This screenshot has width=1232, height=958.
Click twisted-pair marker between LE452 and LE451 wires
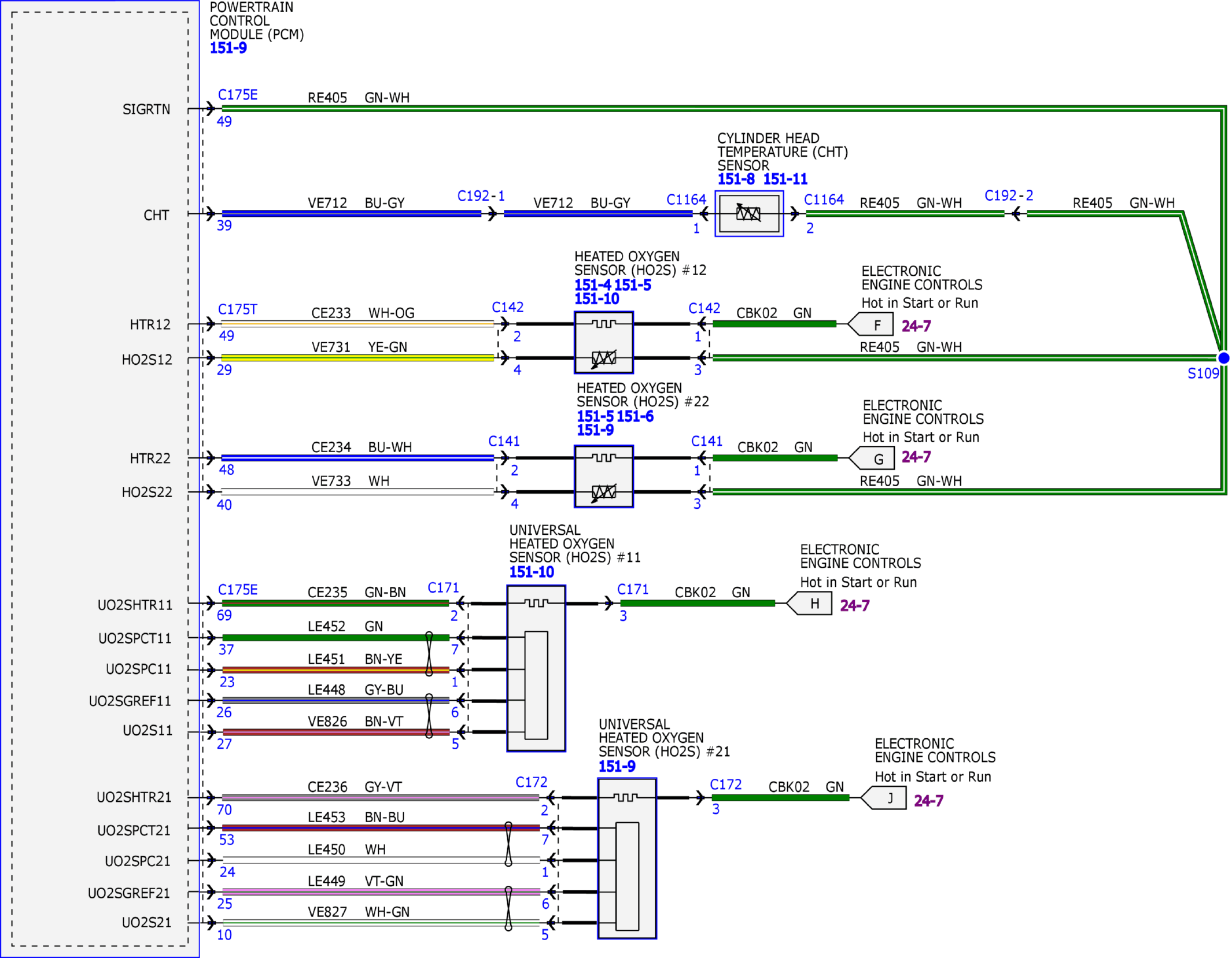coord(429,654)
